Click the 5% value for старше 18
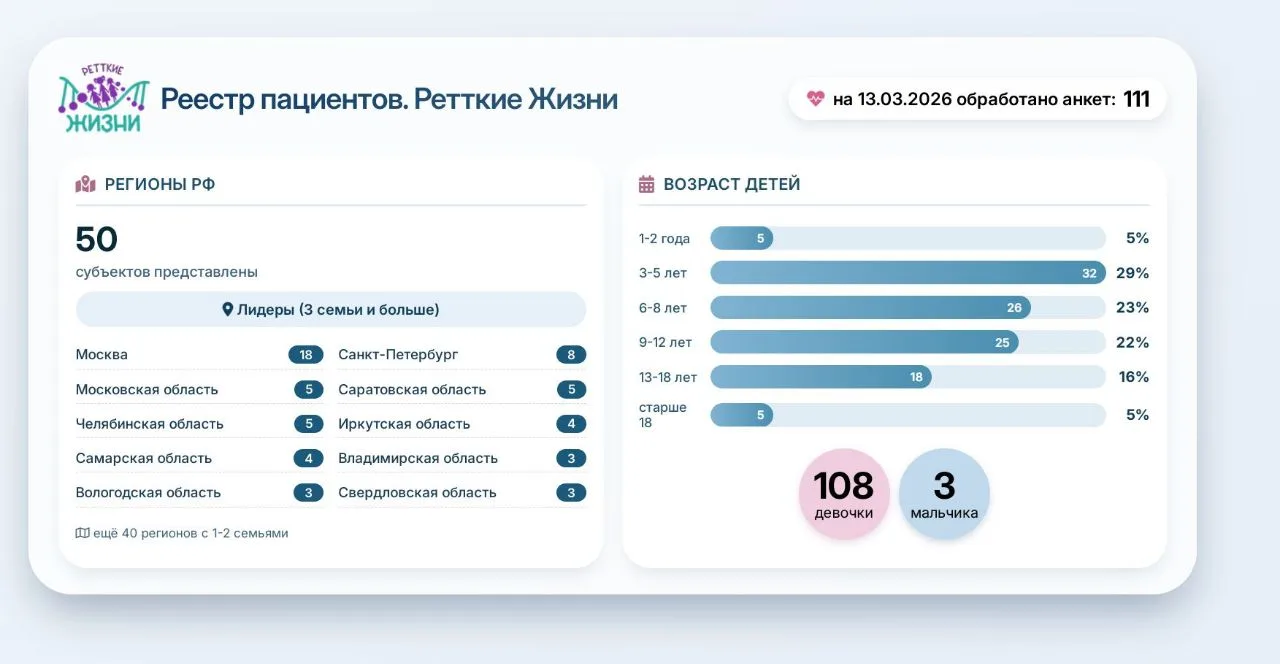 [x=1137, y=415]
